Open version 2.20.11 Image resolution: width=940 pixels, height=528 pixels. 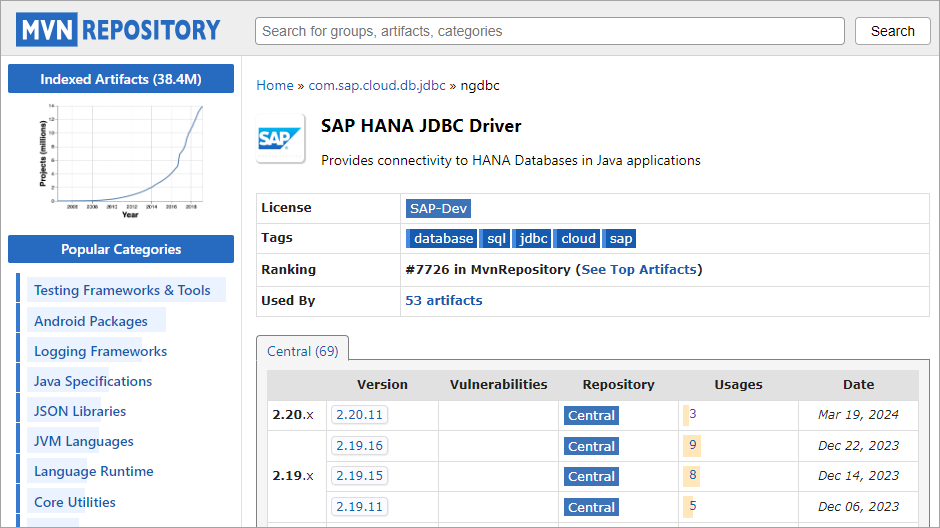point(359,415)
